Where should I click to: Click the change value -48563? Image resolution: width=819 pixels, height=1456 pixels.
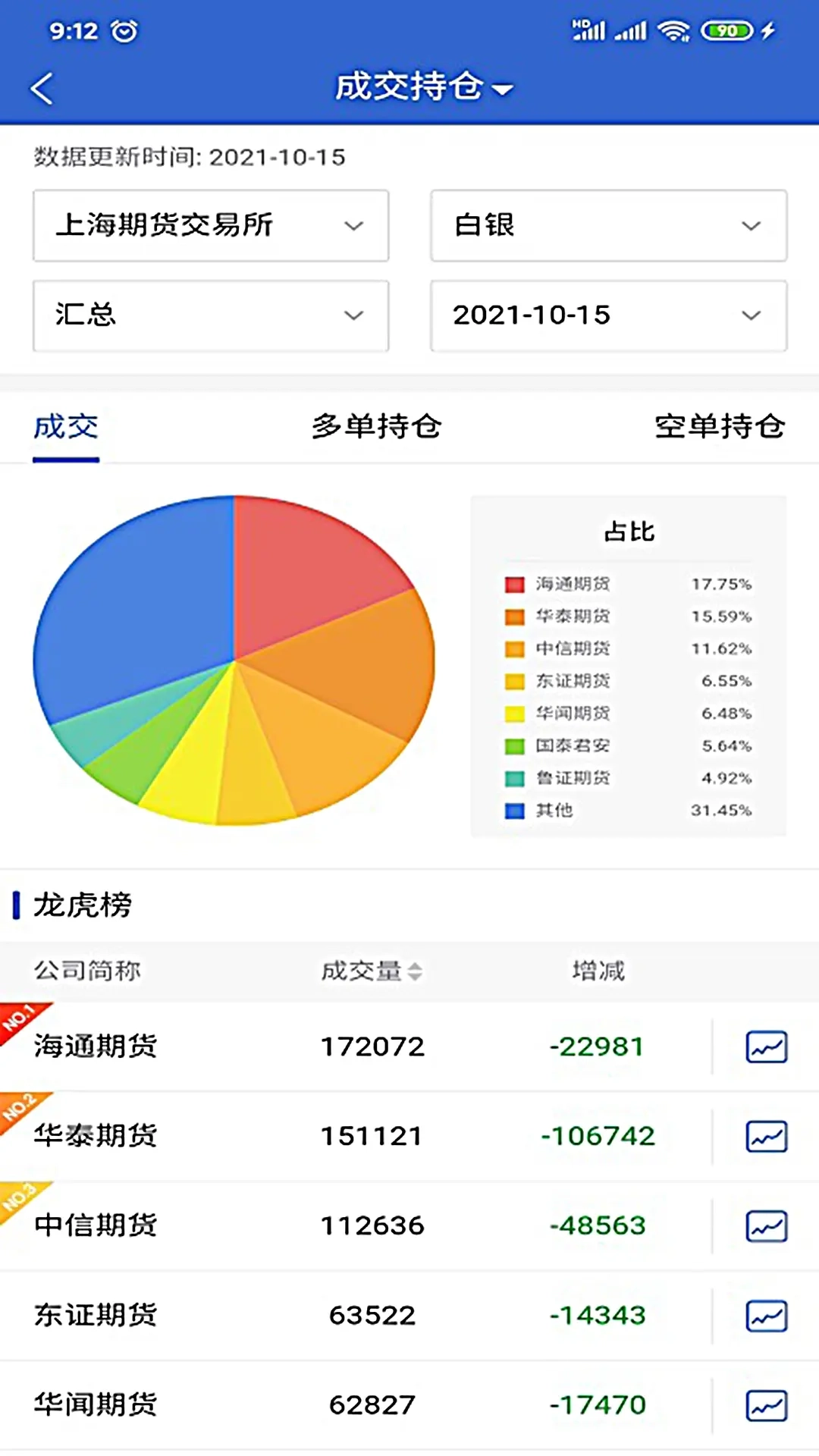tap(598, 1226)
